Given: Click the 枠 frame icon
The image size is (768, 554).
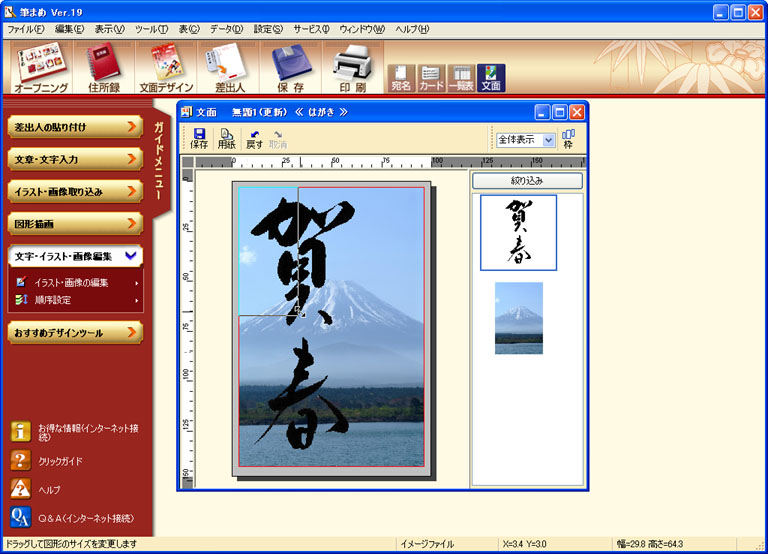Looking at the screenshot, I should (x=568, y=138).
